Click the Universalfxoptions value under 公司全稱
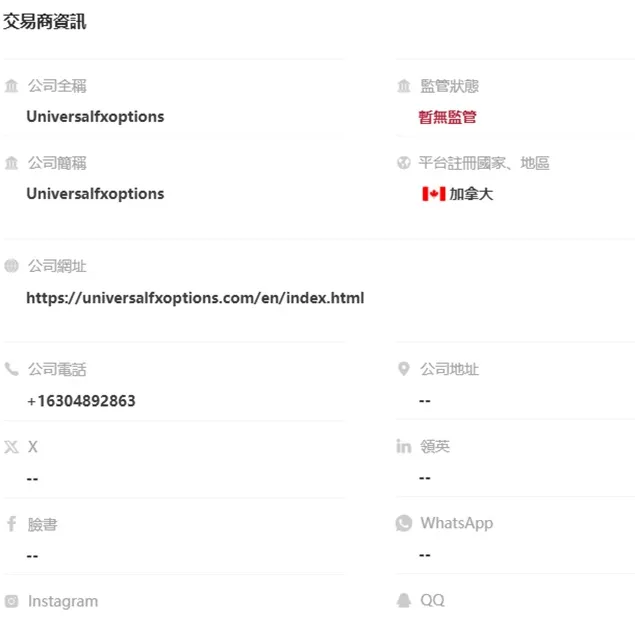 pyautogui.click(x=95, y=117)
